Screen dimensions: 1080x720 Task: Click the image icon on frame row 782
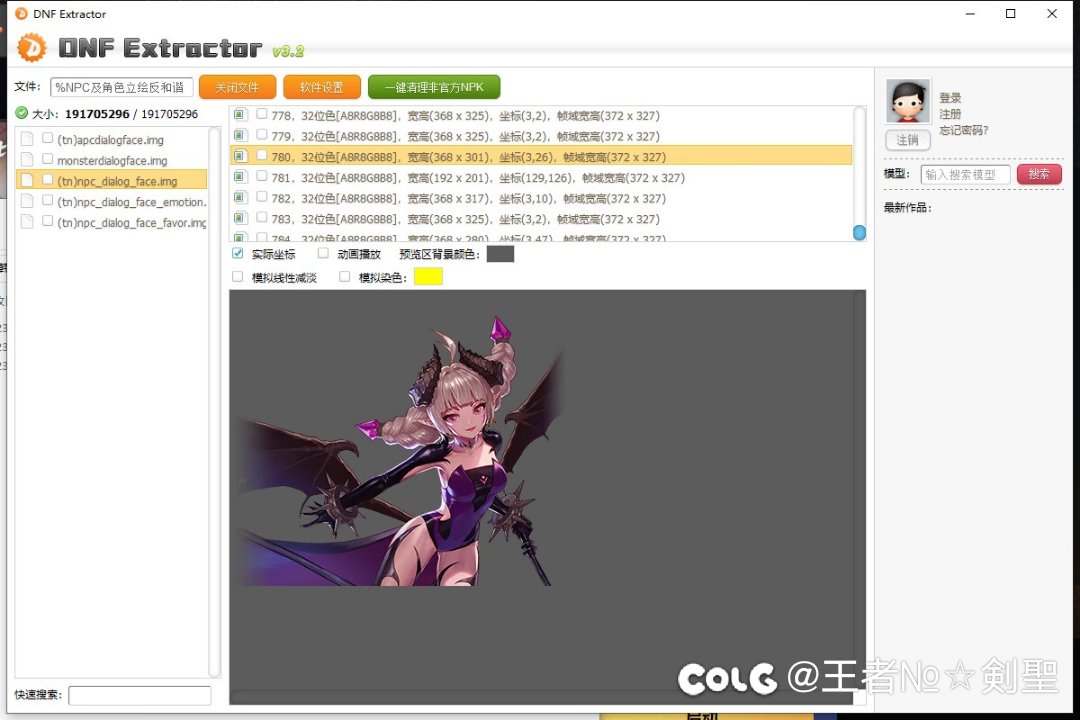[x=239, y=197]
